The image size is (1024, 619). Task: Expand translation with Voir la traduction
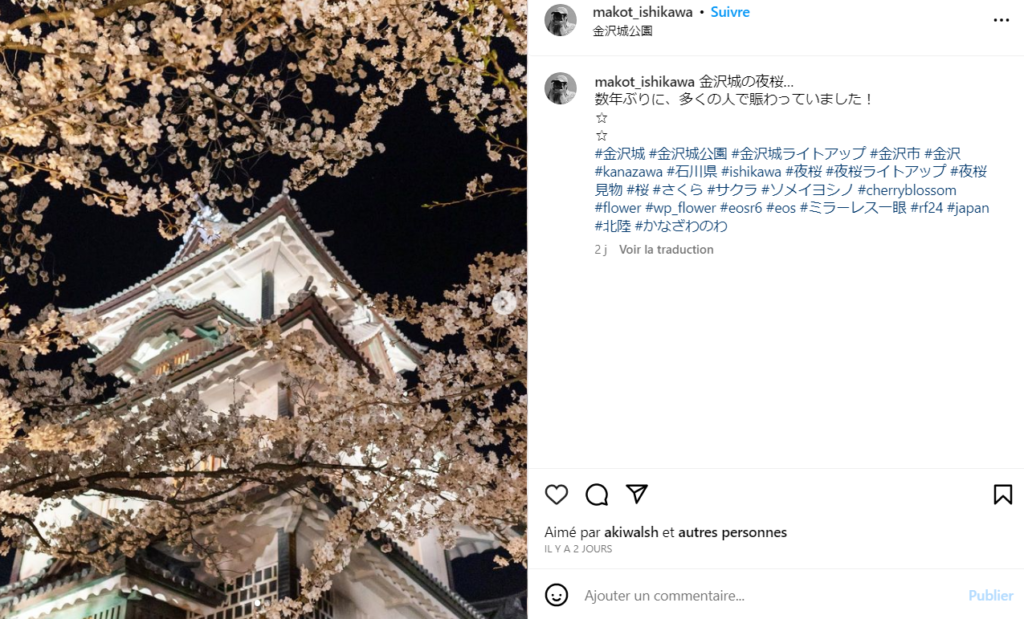666,249
